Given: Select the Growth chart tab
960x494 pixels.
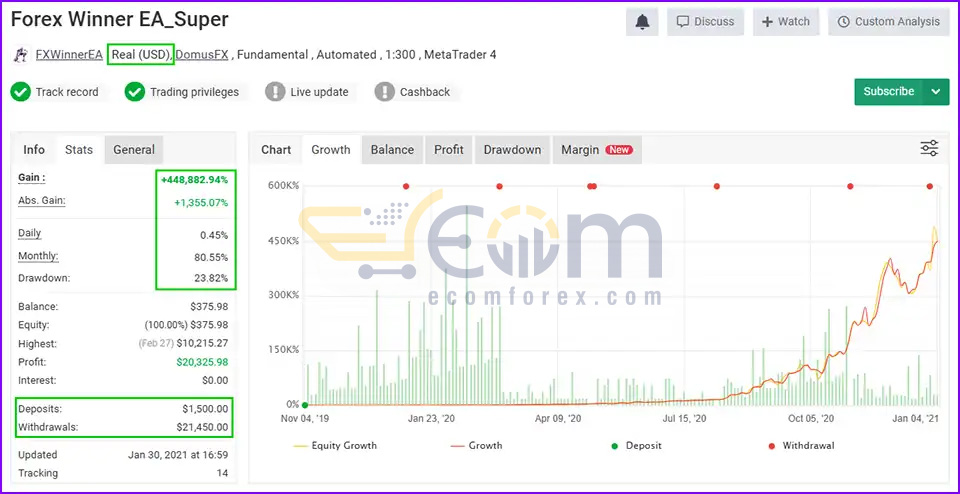Looking at the screenshot, I should pos(331,150).
